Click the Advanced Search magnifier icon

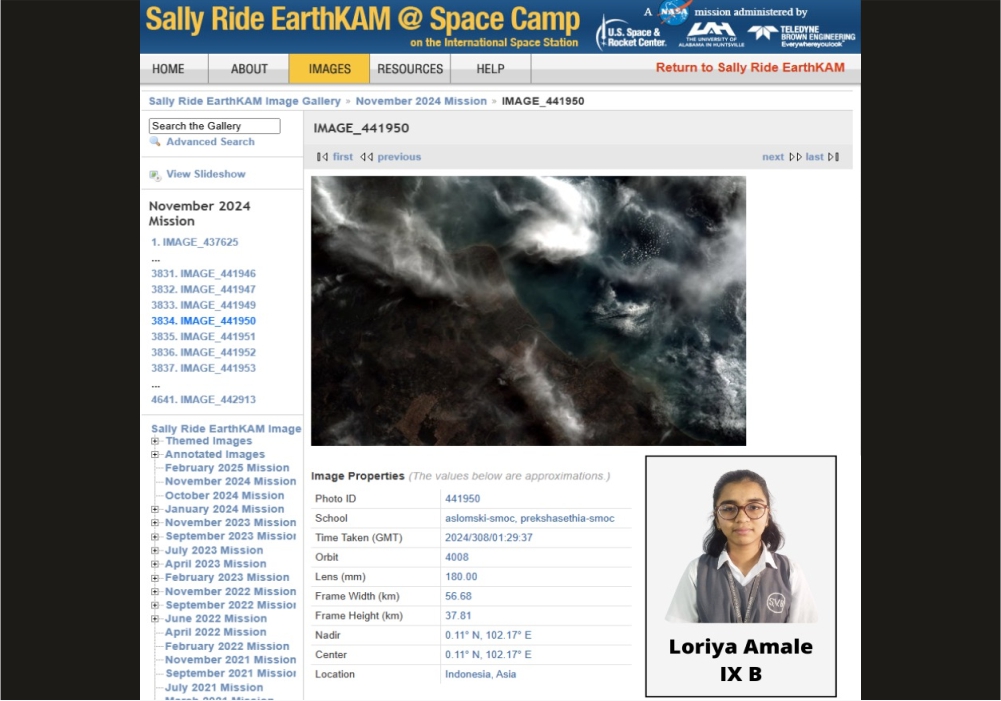coord(155,142)
